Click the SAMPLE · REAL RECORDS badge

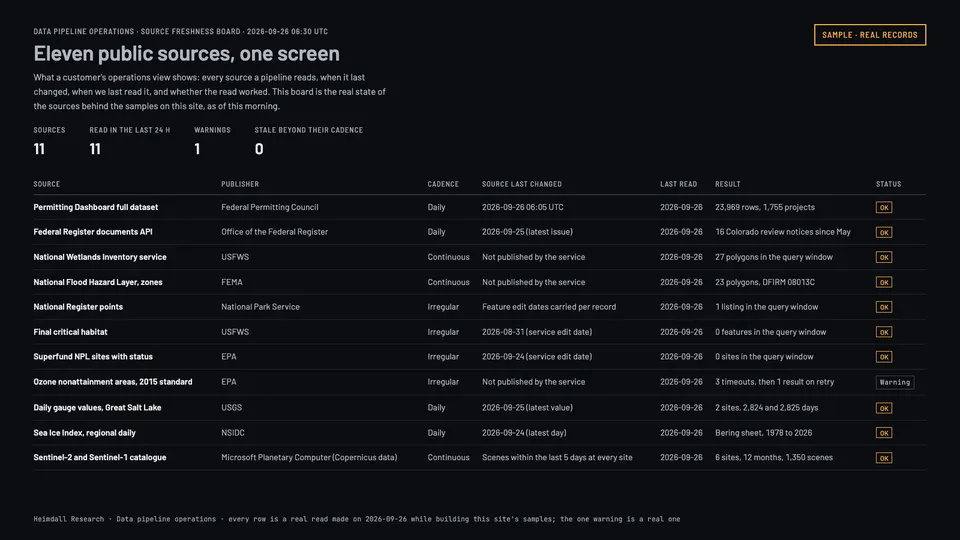pos(869,35)
